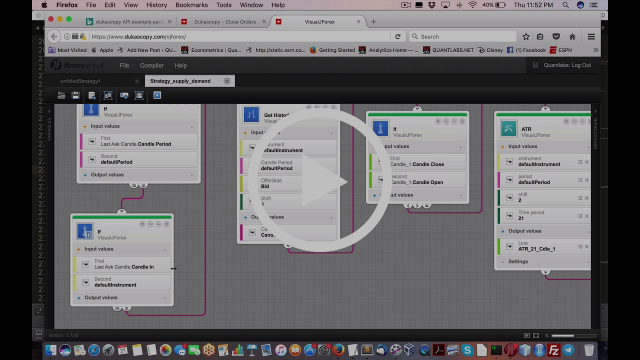The height and width of the screenshot is (360, 640).
Task: Click the video play button overlay
Action: [x=320, y=180]
